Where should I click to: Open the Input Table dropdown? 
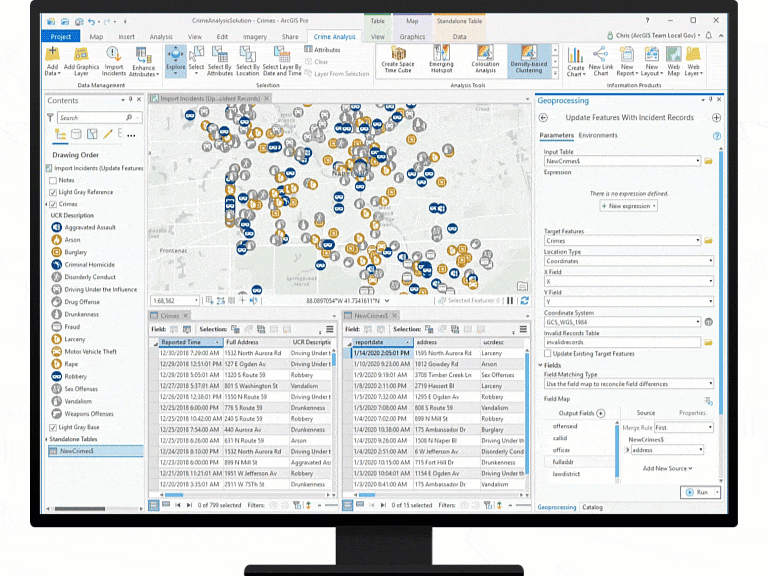[697, 161]
